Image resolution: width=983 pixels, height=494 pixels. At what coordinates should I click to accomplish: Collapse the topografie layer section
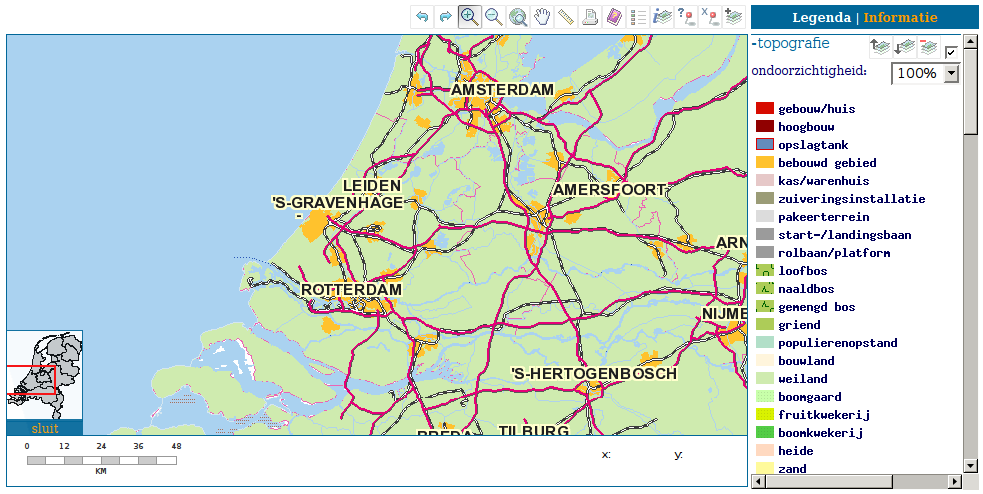click(x=754, y=44)
